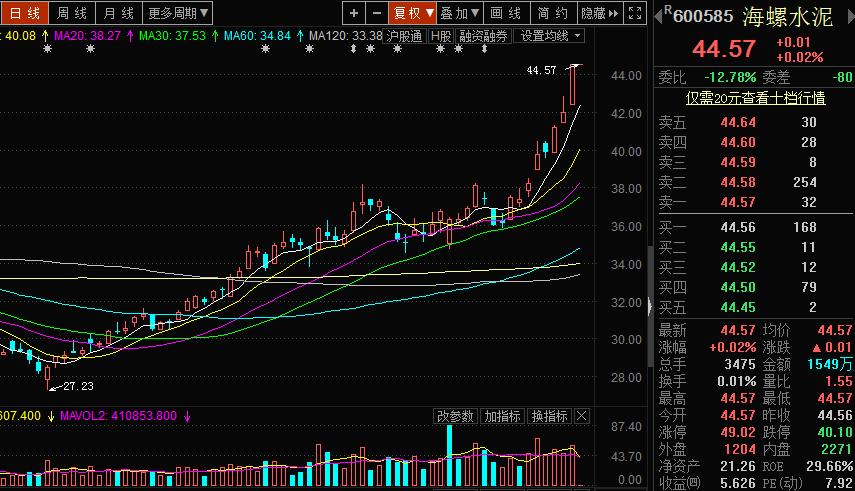Open the 复权 dropdown
This screenshot has height=491, width=855.
click(412, 13)
